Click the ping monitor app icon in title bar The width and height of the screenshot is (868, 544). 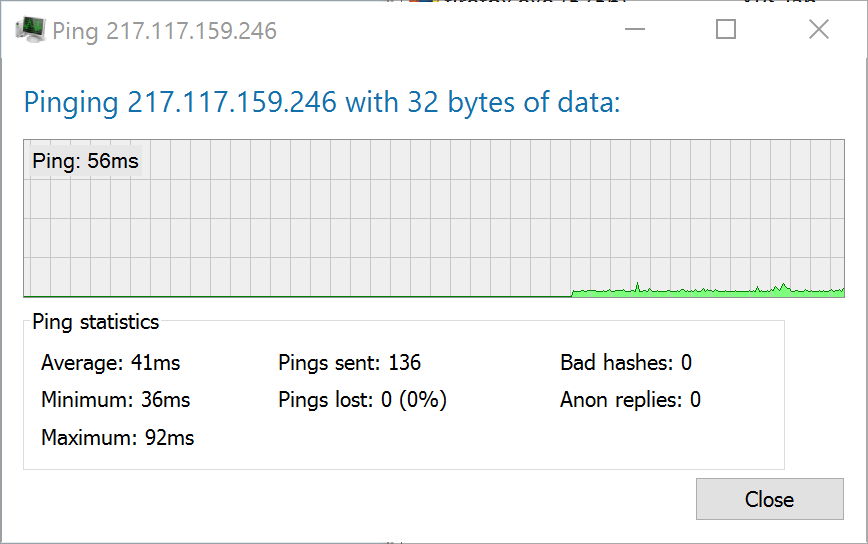[30, 30]
